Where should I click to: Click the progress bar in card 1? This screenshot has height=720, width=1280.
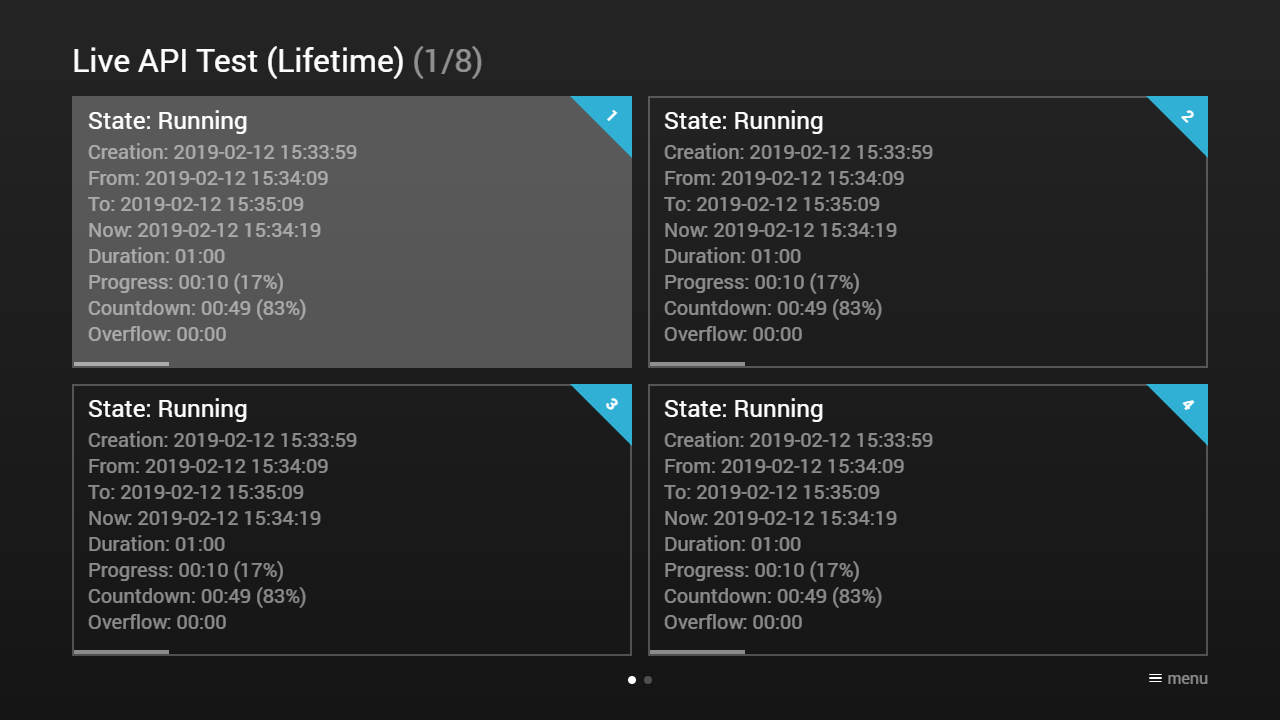[121, 364]
